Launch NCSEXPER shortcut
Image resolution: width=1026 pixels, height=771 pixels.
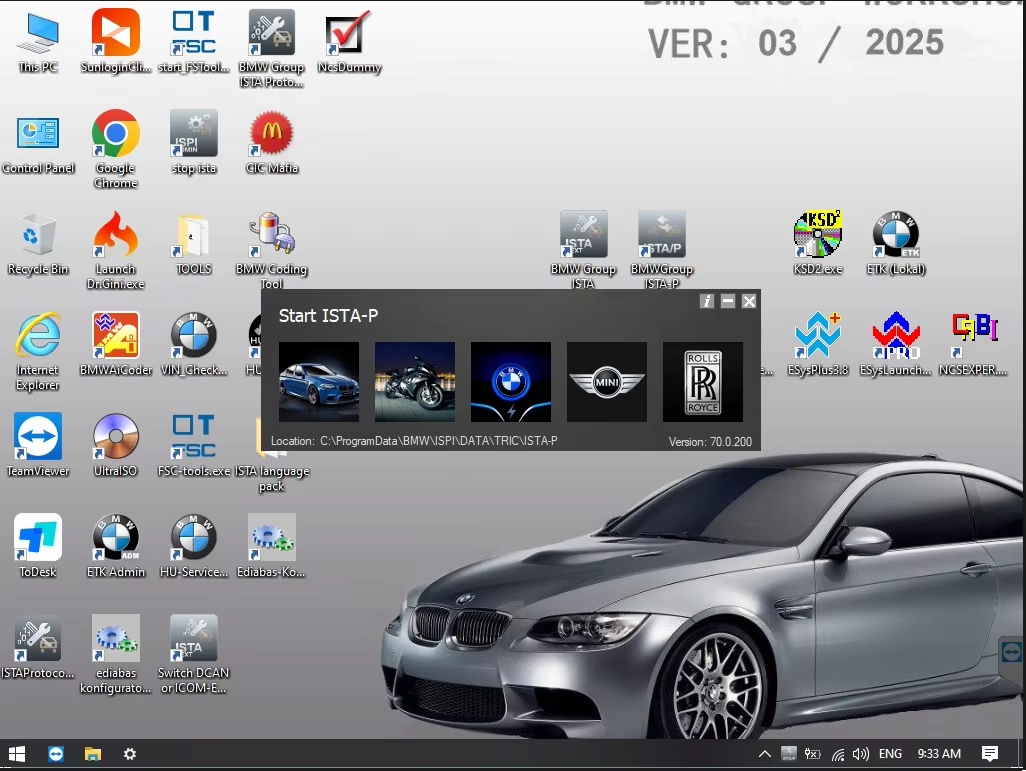[x=973, y=345]
